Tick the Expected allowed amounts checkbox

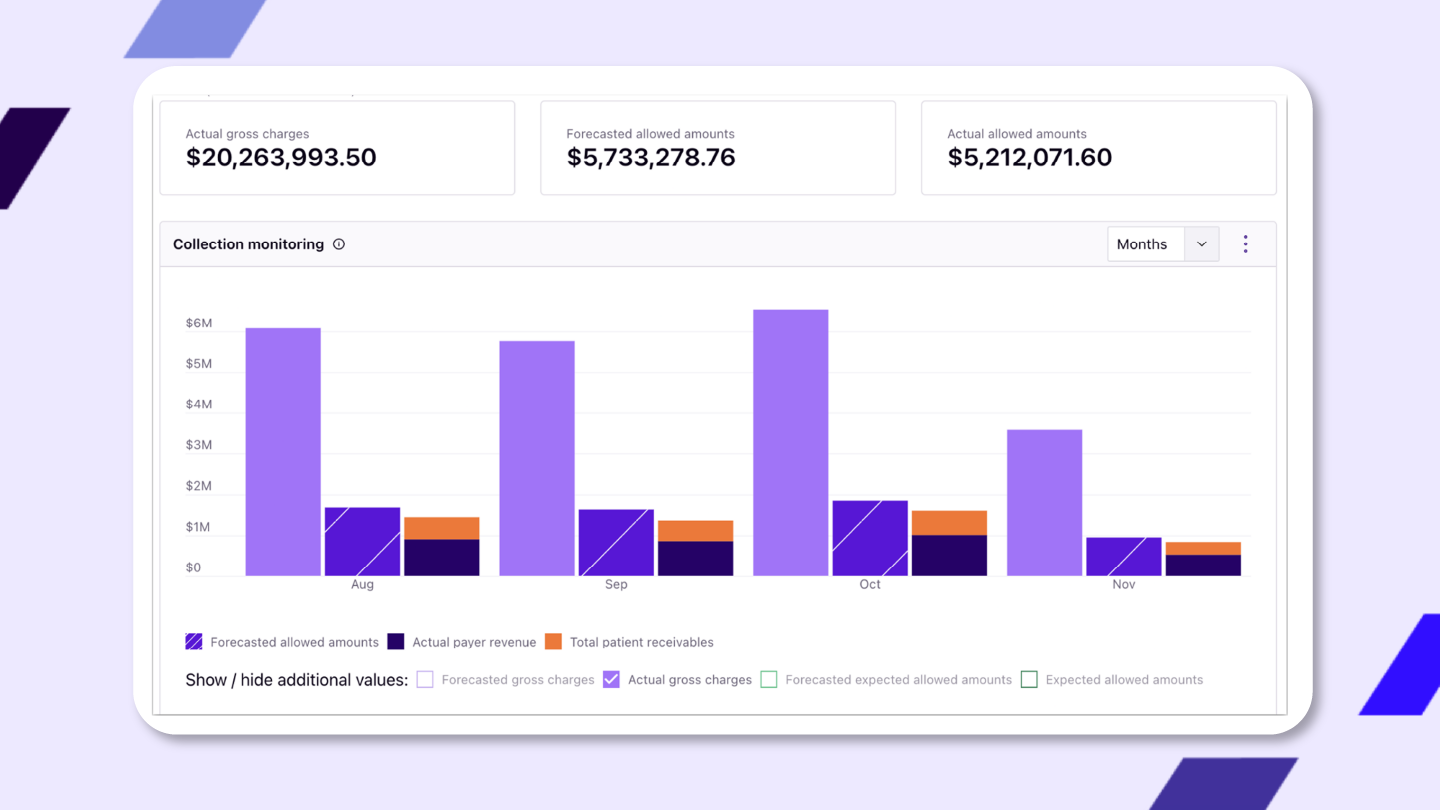pyautogui.click(x=1029, y=680)
